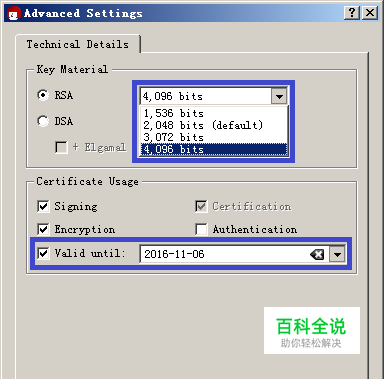Pick the highlighted 4,096 bits option
Screen dimensions: 385x379
click(x=214, y=149)
